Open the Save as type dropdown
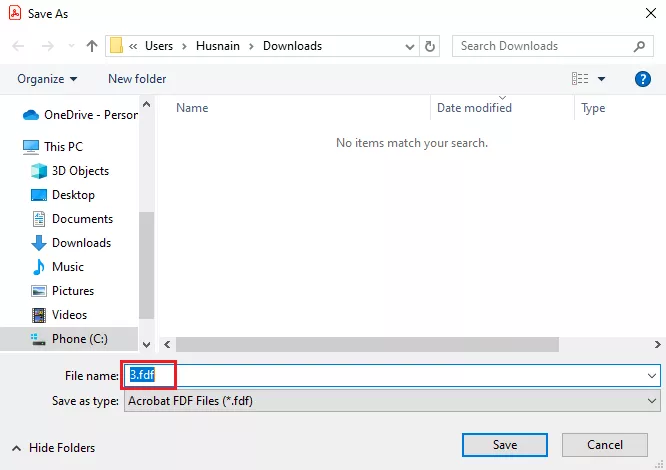This screenshot has width=666, height=470. point(392,401)
